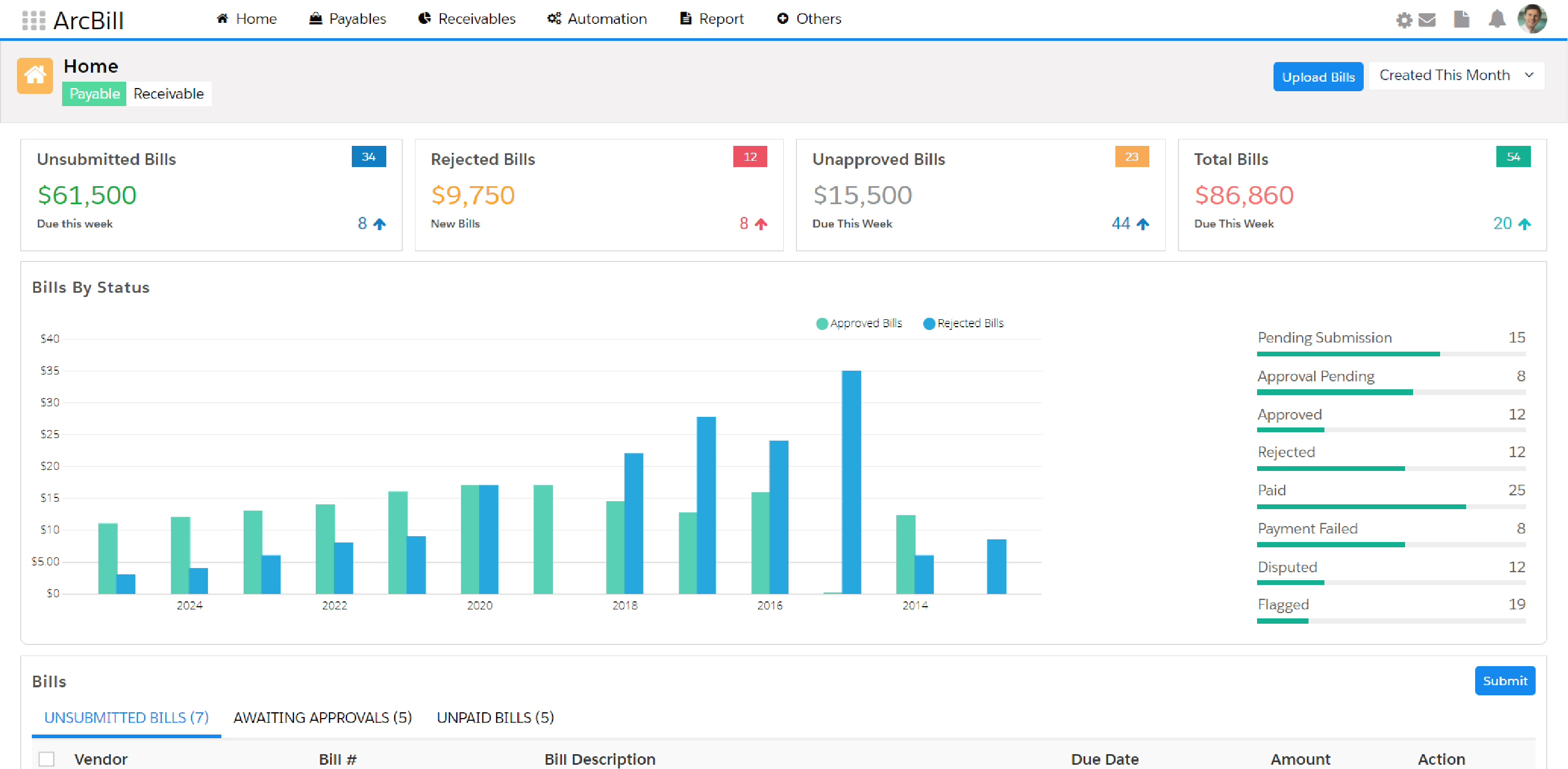Switch to the AWAITING APPROVALS tab
The image size is (1568, 769).
tap(322, 717)
